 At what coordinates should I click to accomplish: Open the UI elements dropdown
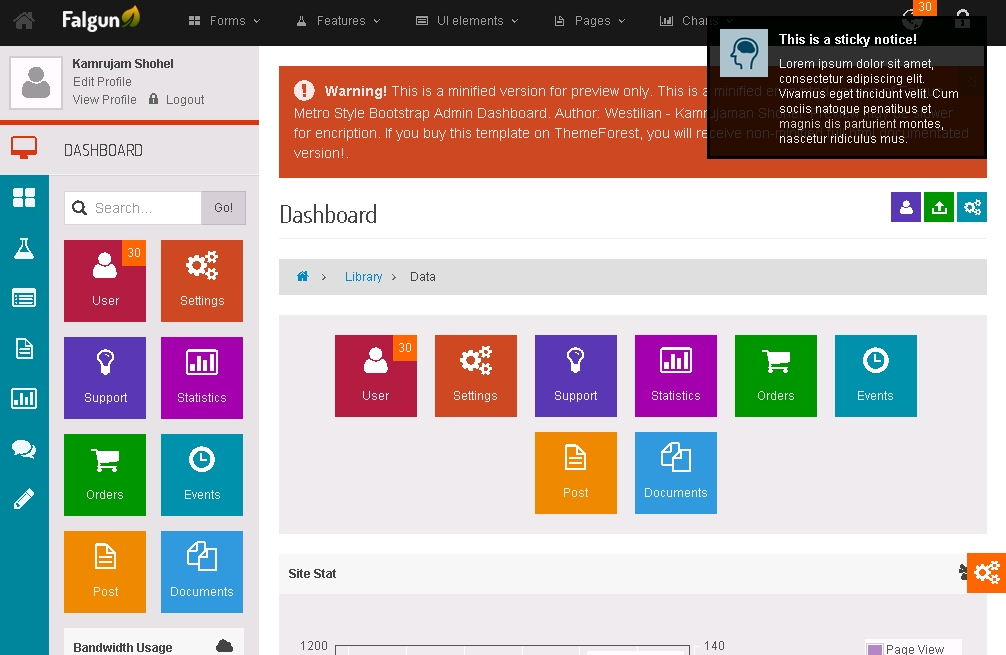466,20
